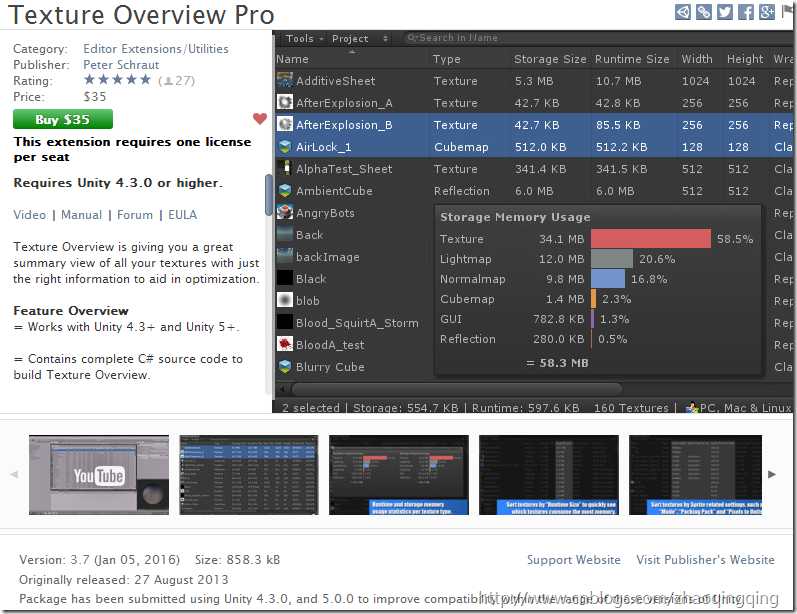Screen dimensions: 797x614
Task: Open the second screenshot thumbnail with blue rows
Action: click(249, 475)
